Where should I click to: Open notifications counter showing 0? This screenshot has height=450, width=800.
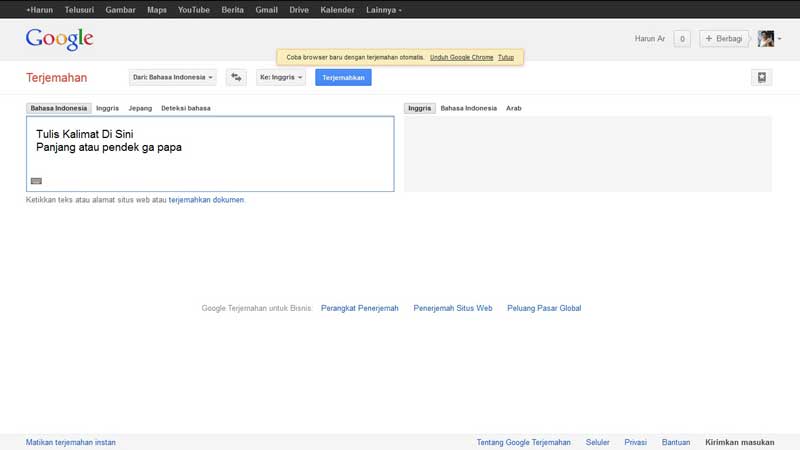point(682,39)
